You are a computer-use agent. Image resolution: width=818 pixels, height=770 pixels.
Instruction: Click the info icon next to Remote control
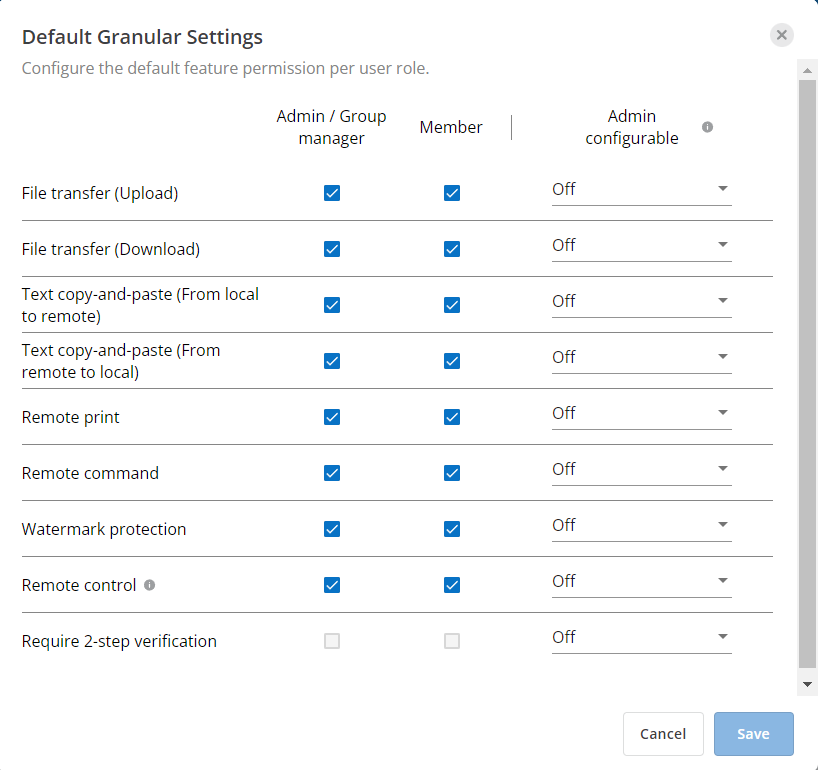point(149,585)
